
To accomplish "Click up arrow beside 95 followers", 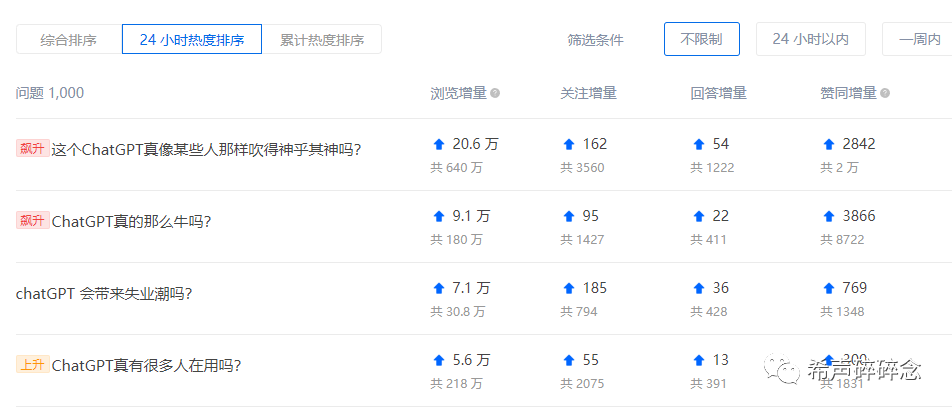I will 569,216.
